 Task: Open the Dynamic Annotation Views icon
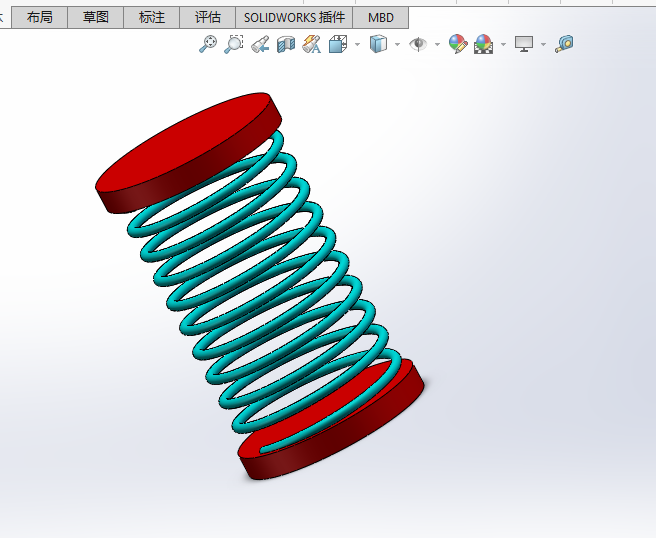pyautogui.click(x=311, y=44)
